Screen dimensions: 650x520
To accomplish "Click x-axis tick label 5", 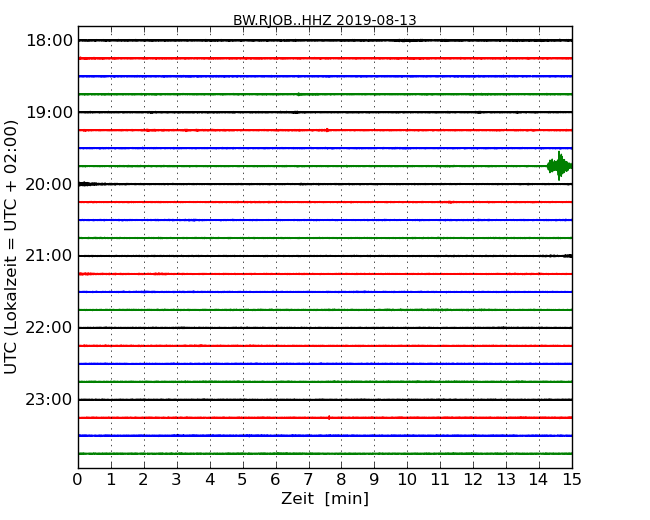I will pos(243,480).
